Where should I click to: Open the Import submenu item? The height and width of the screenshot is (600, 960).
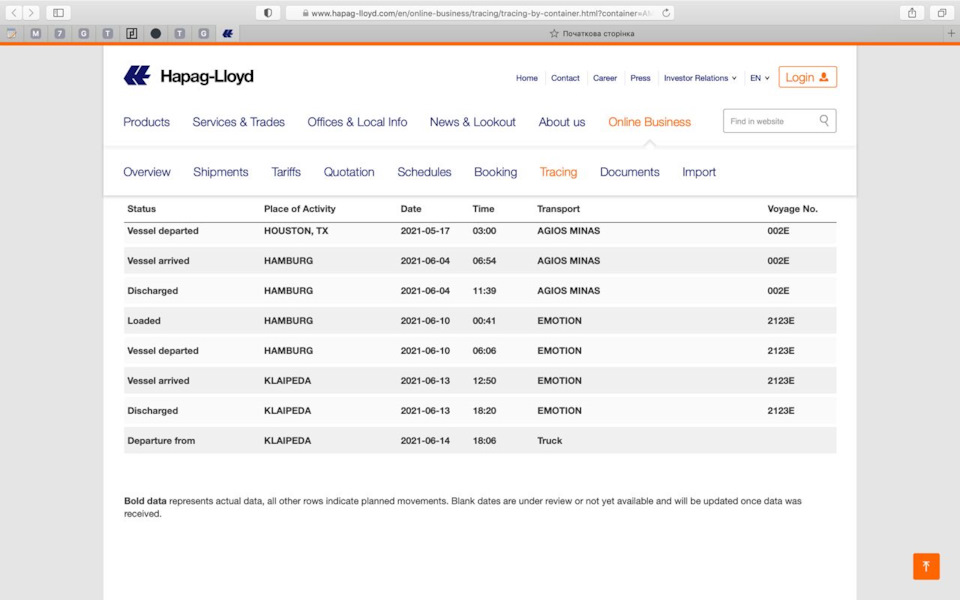click(x=699, y=172)
